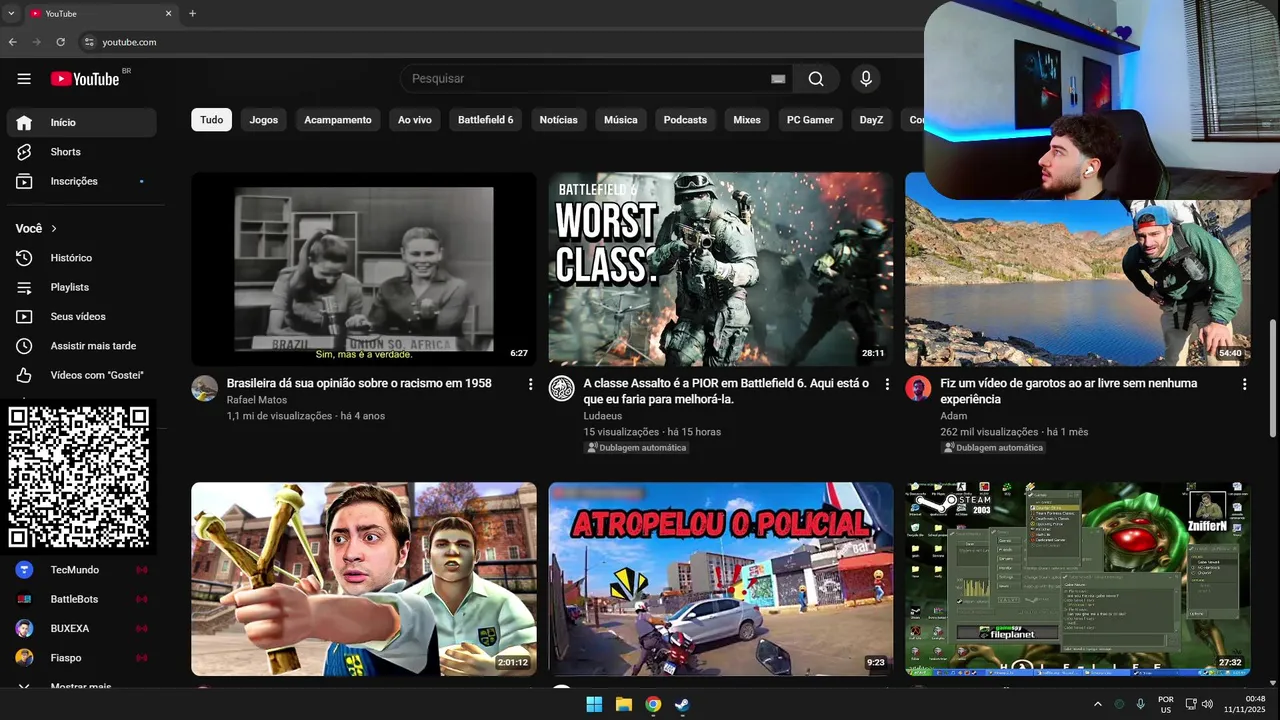Open Histórico in sidebar
1280x720 pixels.
click(81, 258)
